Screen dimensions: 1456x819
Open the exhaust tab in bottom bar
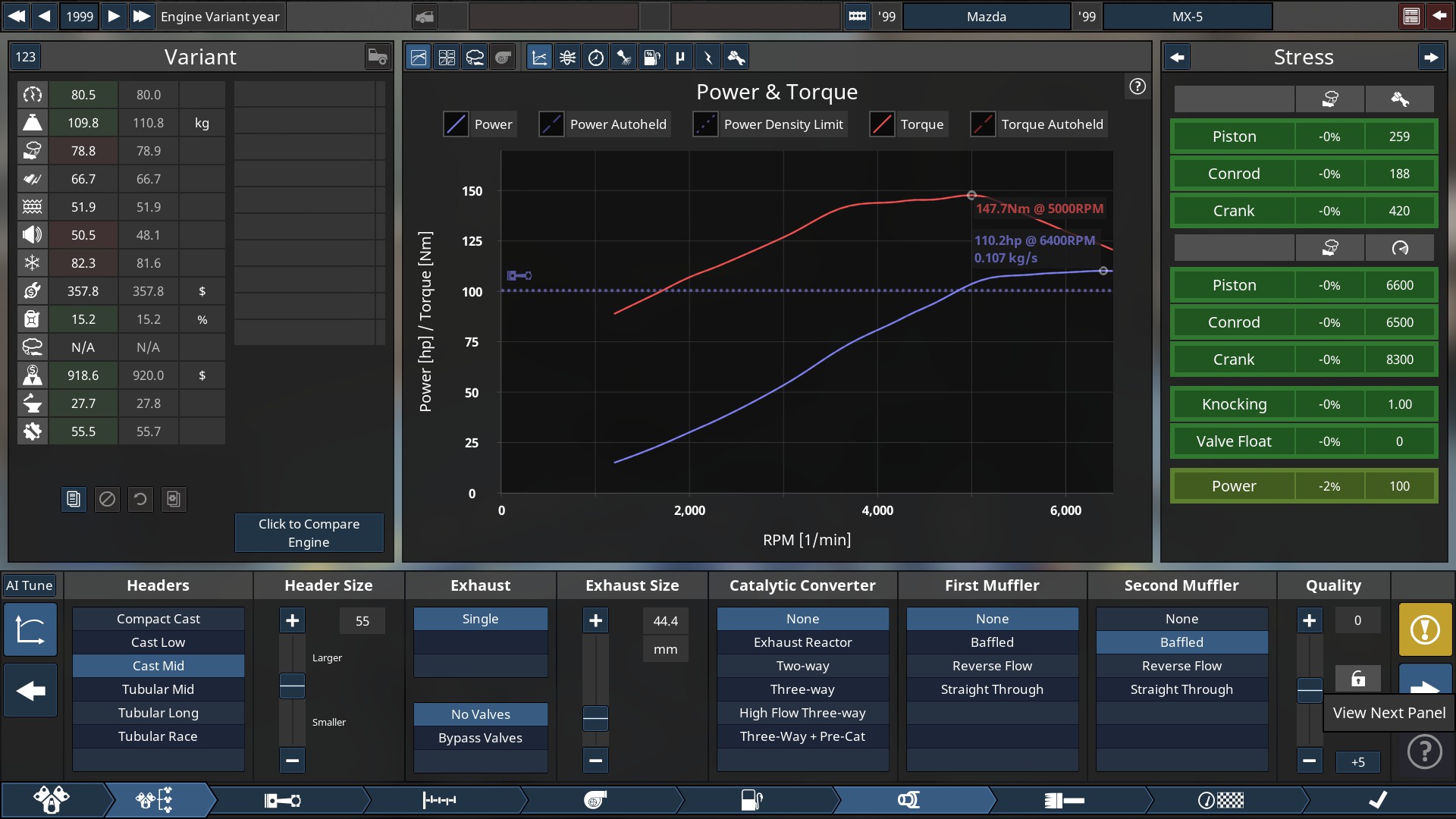(x=908, y=800)
